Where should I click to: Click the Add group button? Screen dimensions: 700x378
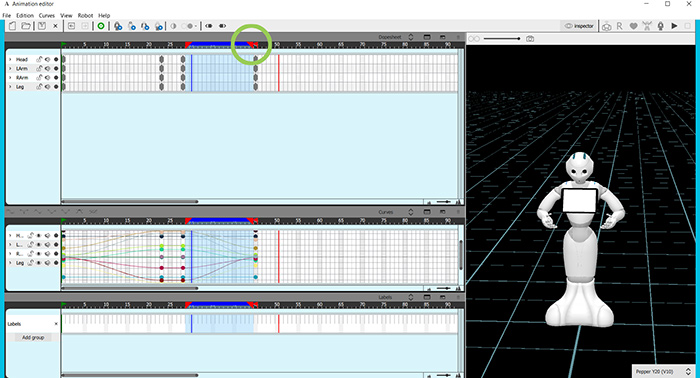(x=33, y=337)
